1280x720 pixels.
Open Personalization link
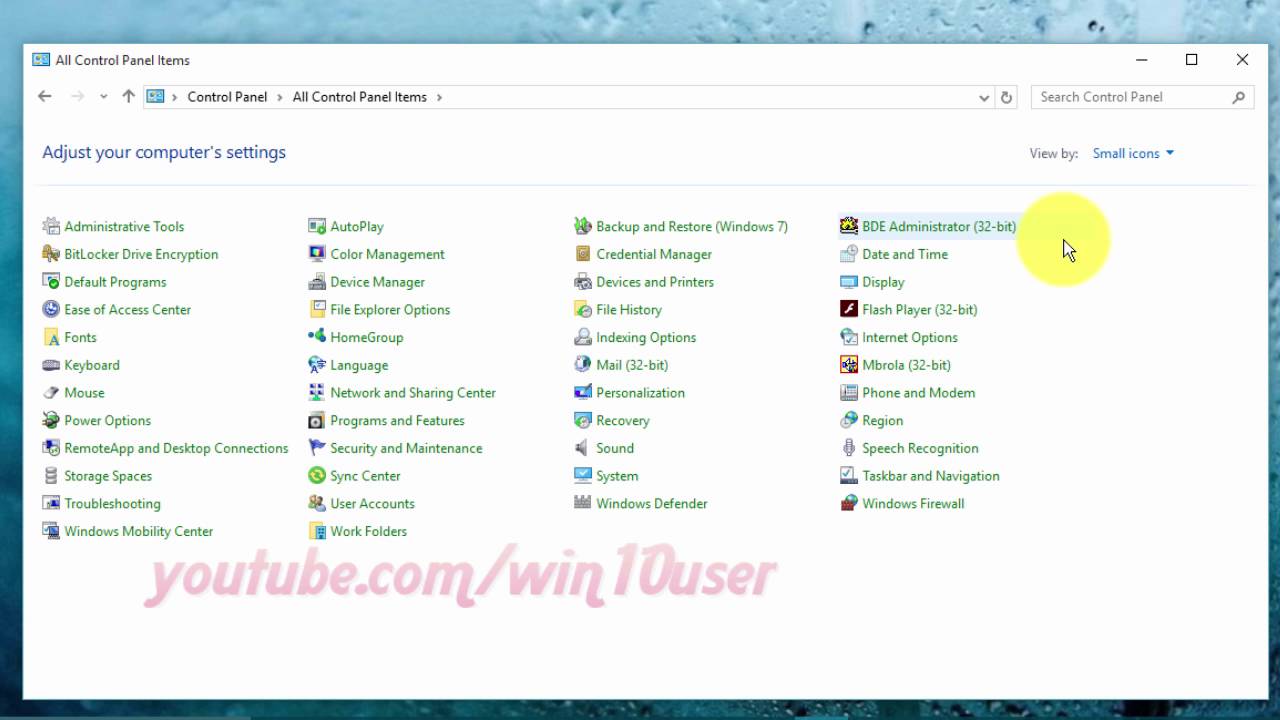640,393
